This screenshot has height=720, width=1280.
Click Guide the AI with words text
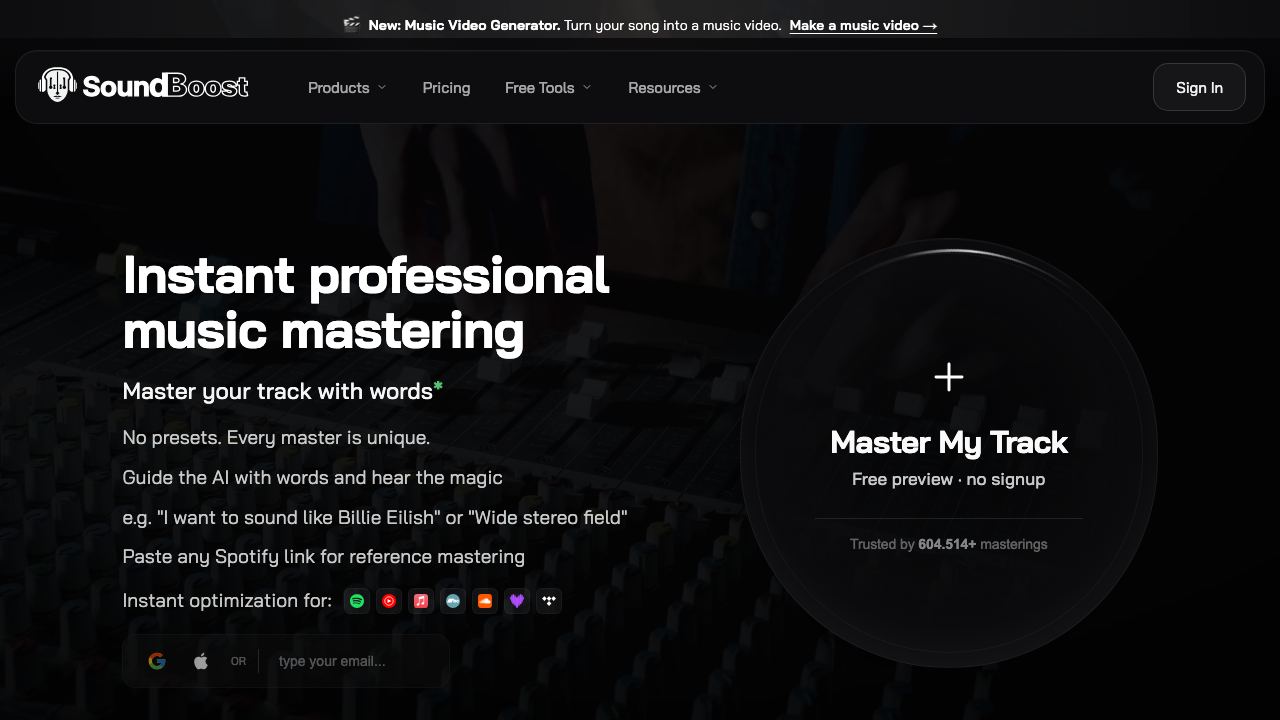click(x=312, y=478)
